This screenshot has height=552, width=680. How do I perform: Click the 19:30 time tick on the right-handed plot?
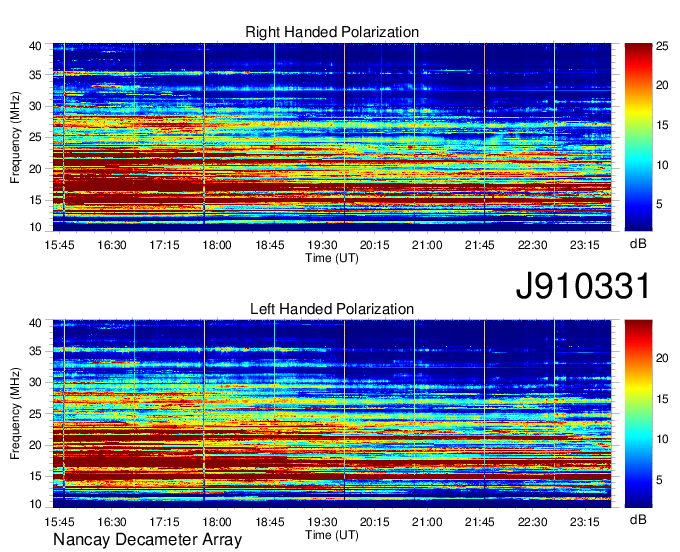(x=322, y=245)
